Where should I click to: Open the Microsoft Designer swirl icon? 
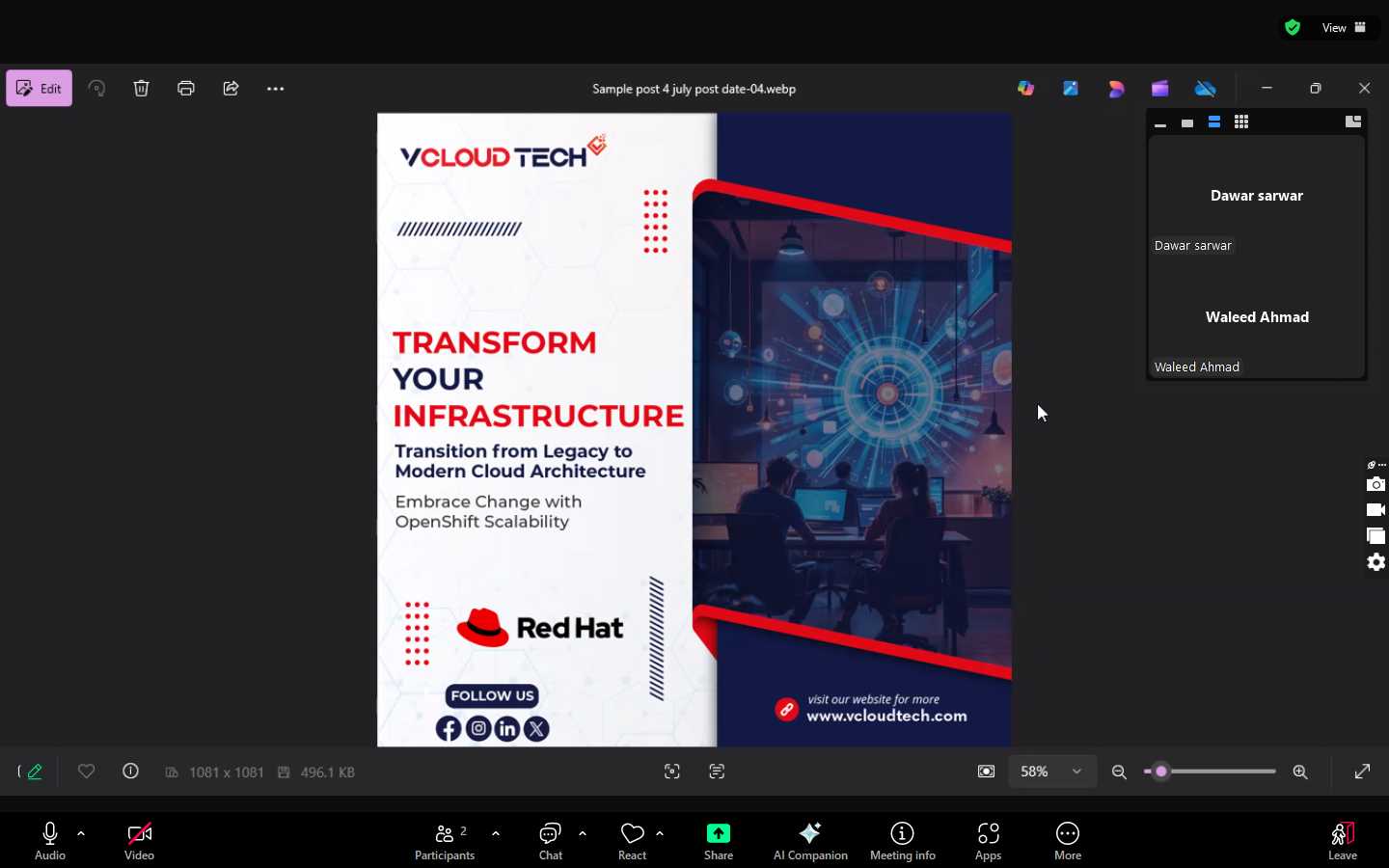tap(1116, 89)
